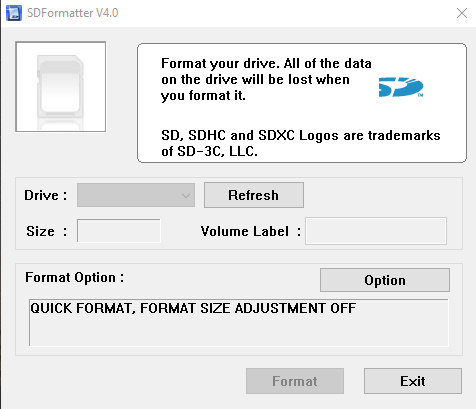Click the format warning message text
Image resolution: width=476 pixels, height=409 pixels.
tap(266, 79)
